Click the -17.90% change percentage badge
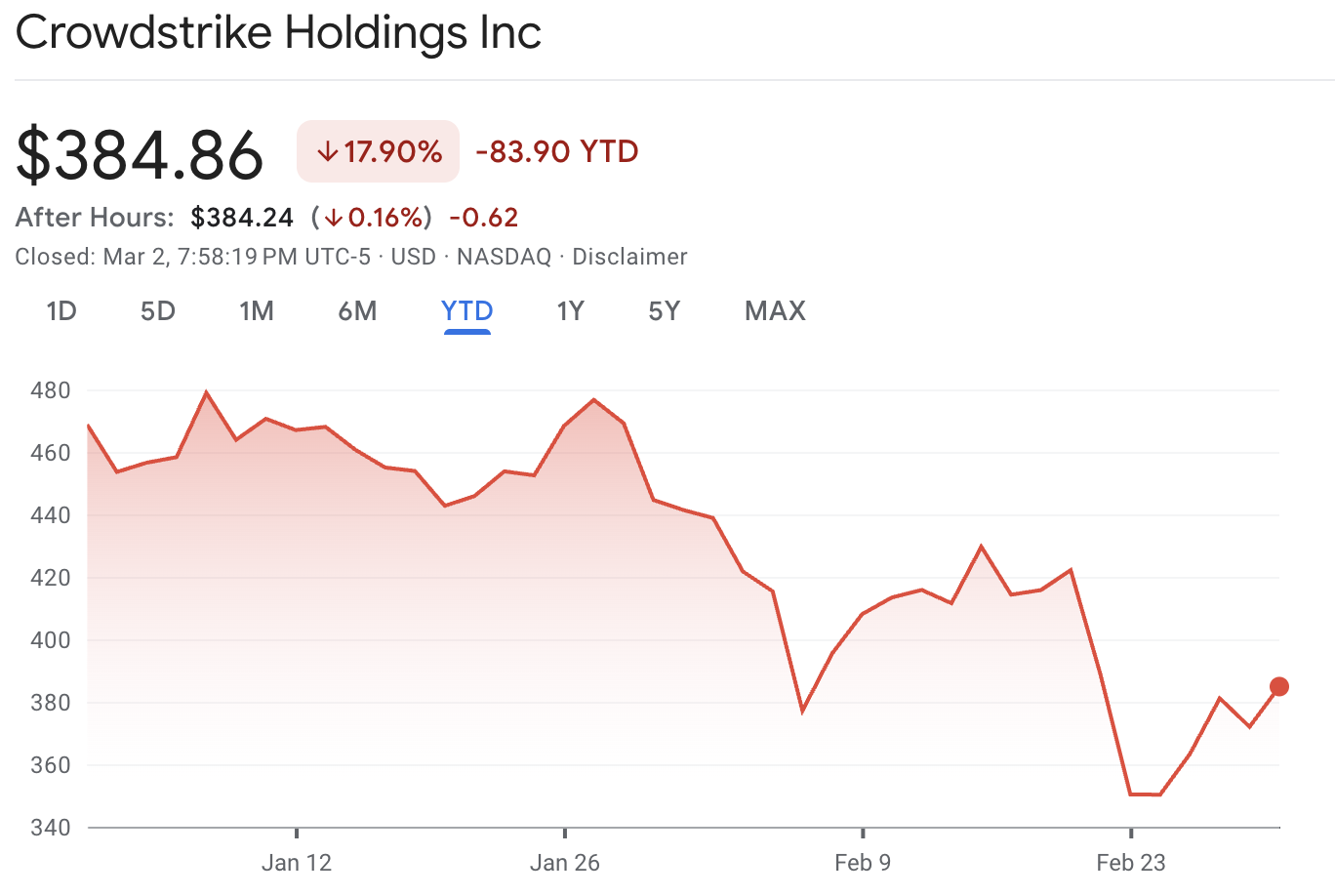 tap(378, 151)
